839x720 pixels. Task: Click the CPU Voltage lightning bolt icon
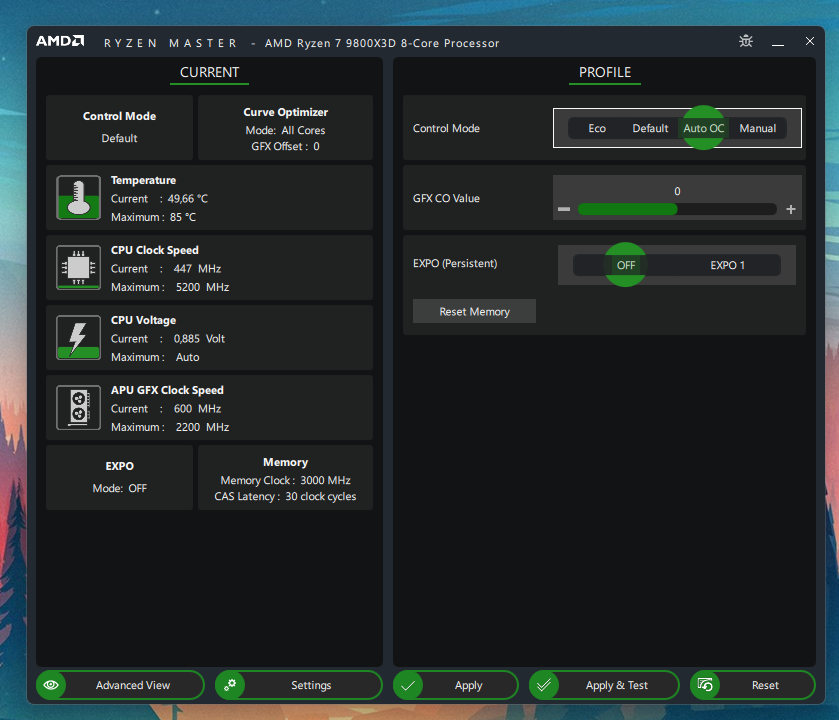78,338
